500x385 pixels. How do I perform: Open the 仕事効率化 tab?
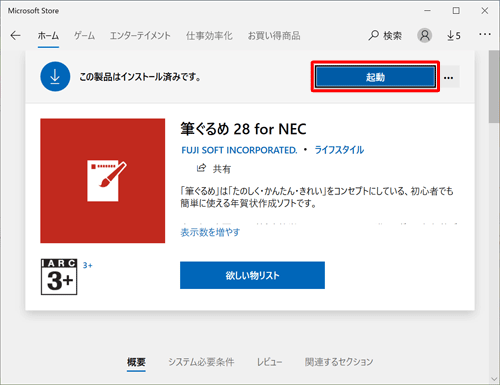click(209, 36)
